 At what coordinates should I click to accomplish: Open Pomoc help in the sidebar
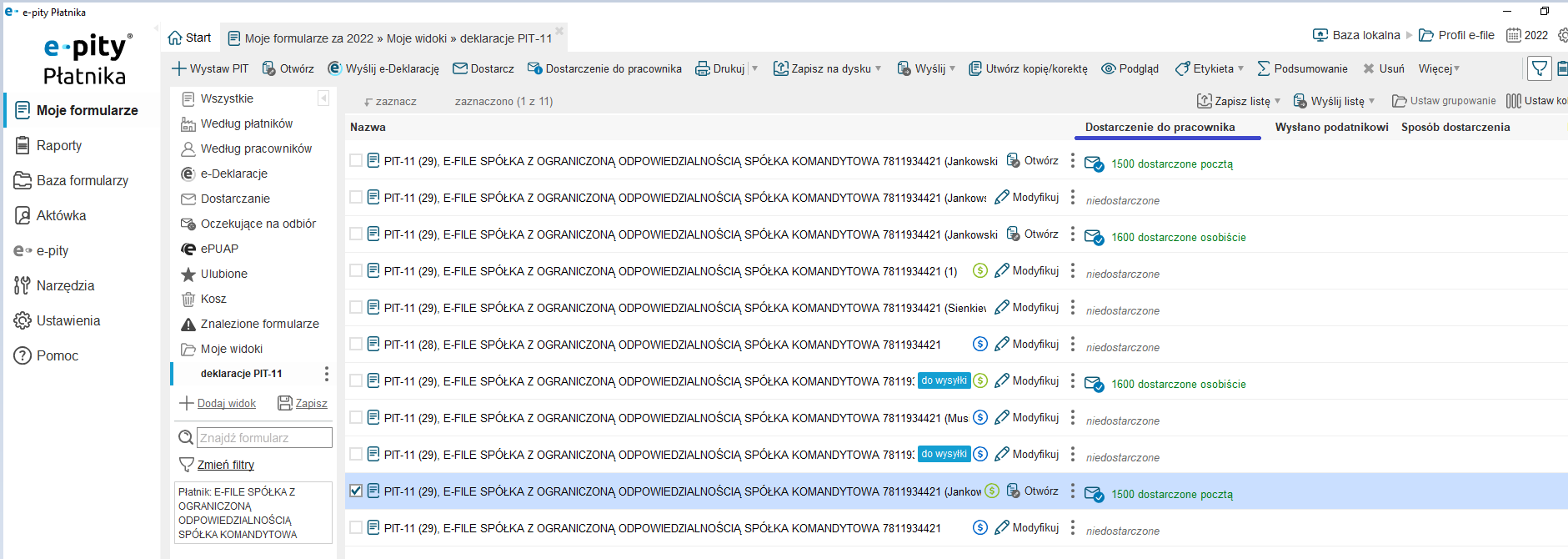tap(46, 355)
